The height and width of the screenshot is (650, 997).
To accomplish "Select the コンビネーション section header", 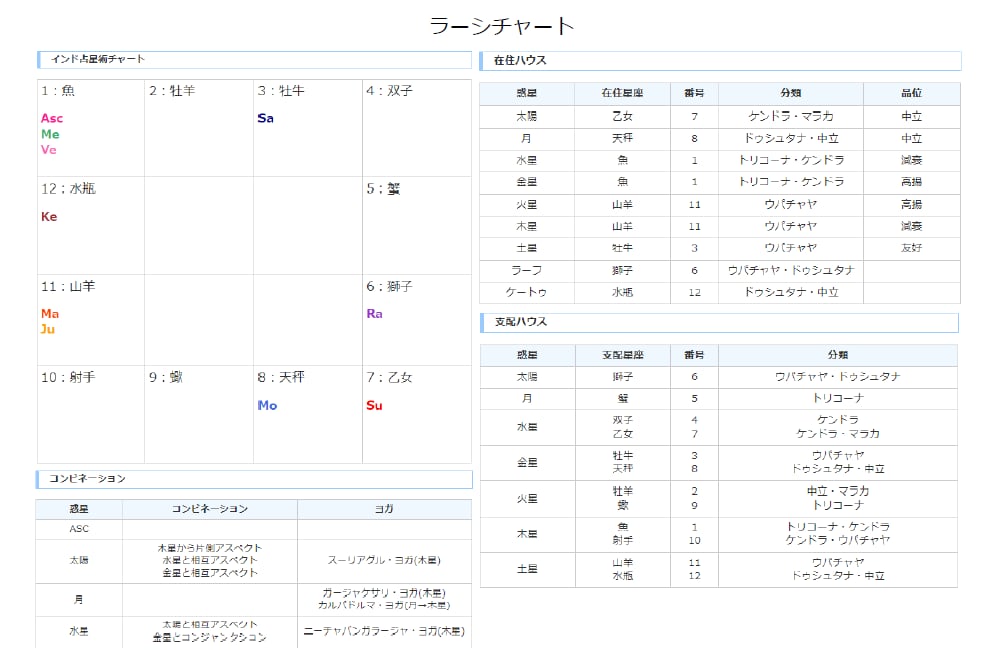I will click(254, 479).
